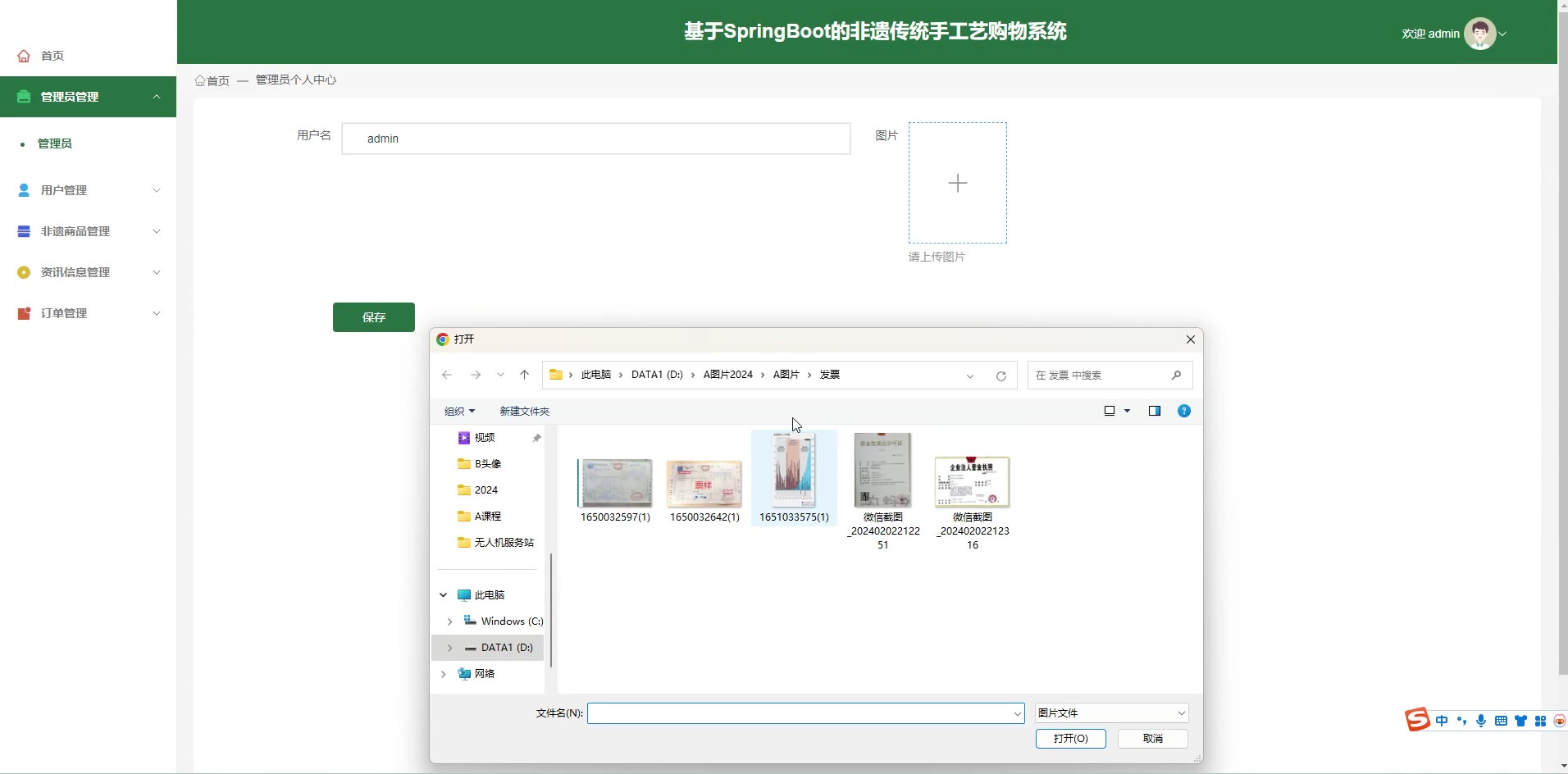
Task: Click the help question mark icon
Action: tap(1183, 411)
